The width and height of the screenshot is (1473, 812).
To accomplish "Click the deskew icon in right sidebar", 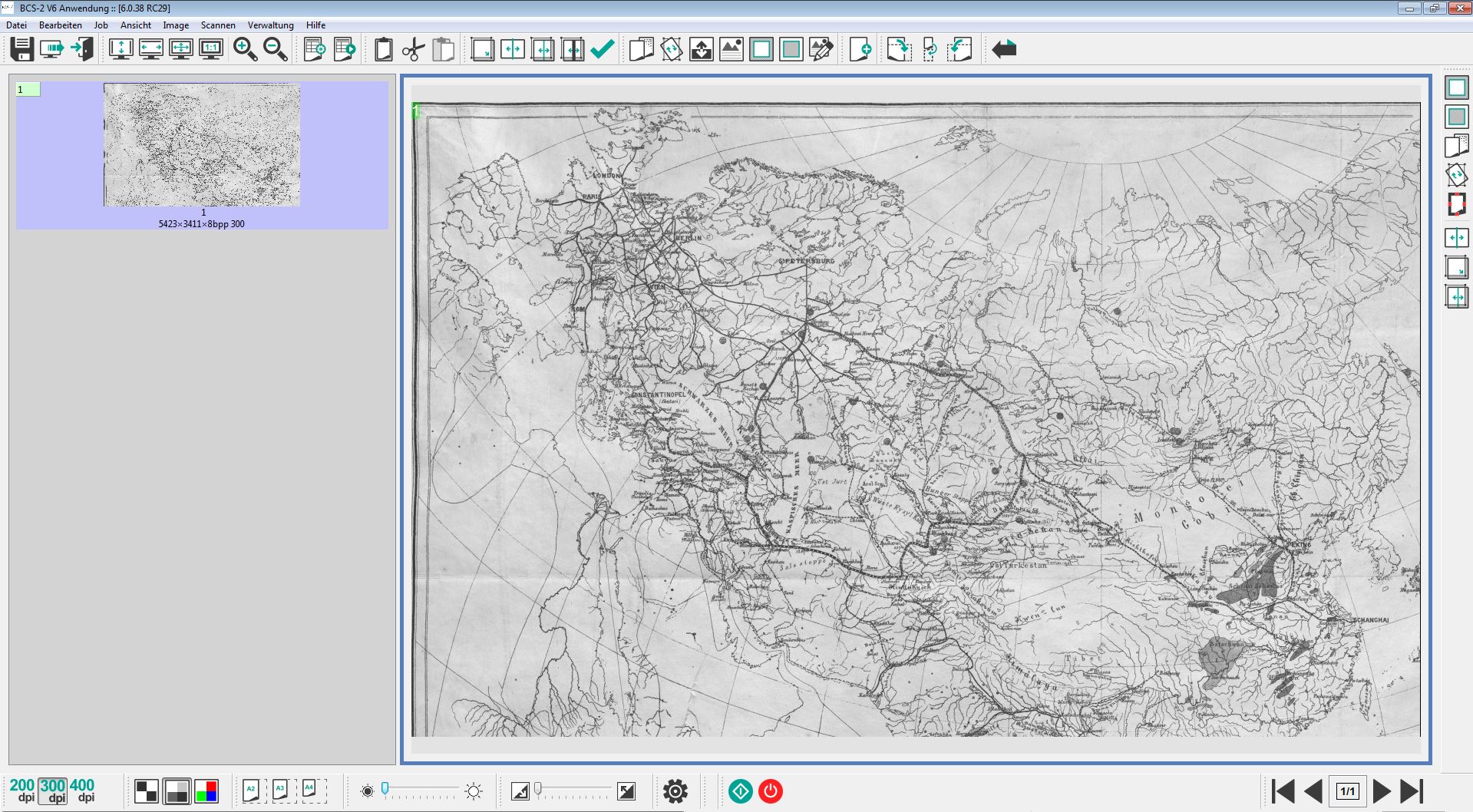I will [1456, 175].
